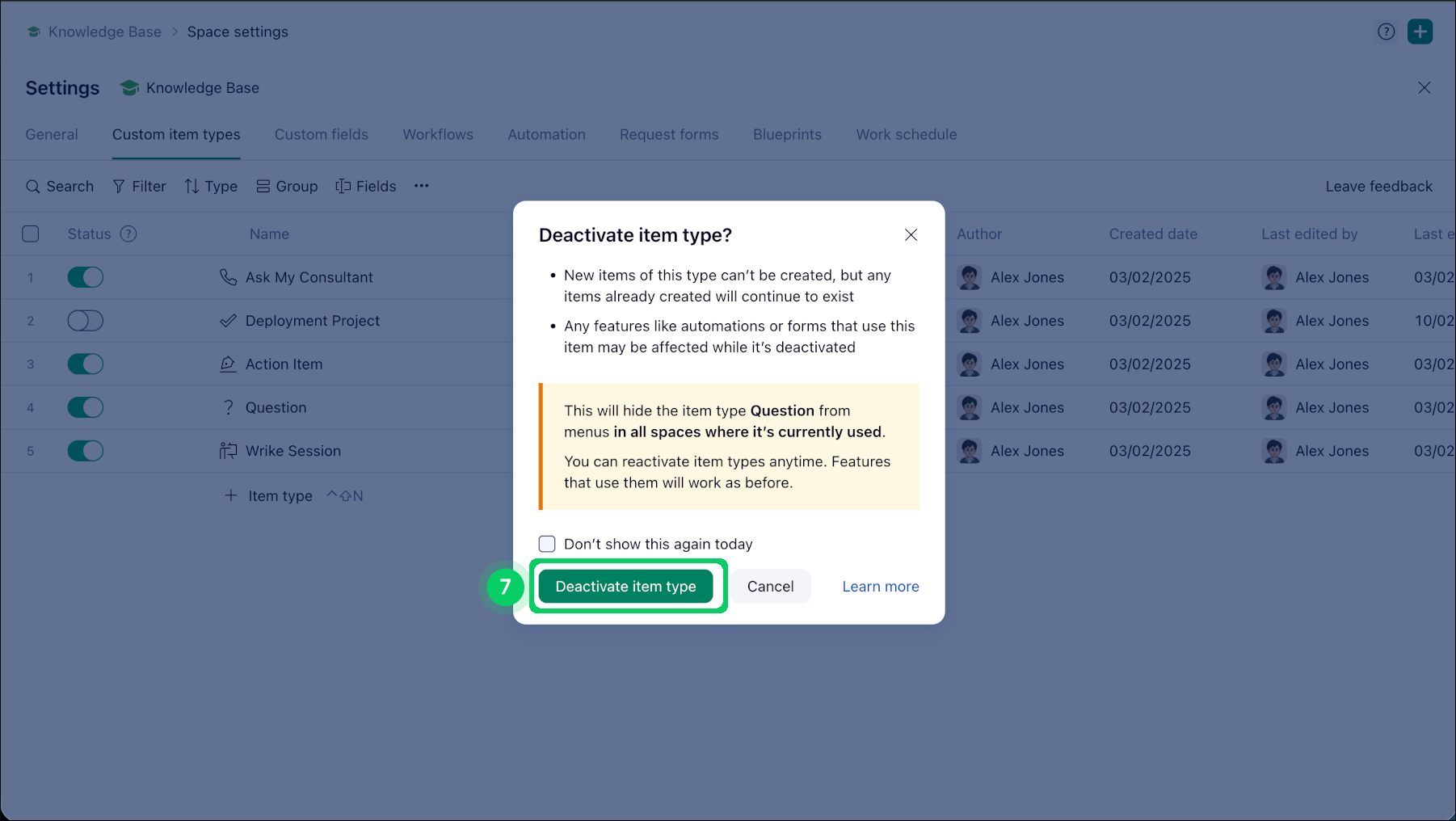Click the Search magnifier in toolbar
The height and width of the screenshot is (821, 1456).
pos(32,187)
